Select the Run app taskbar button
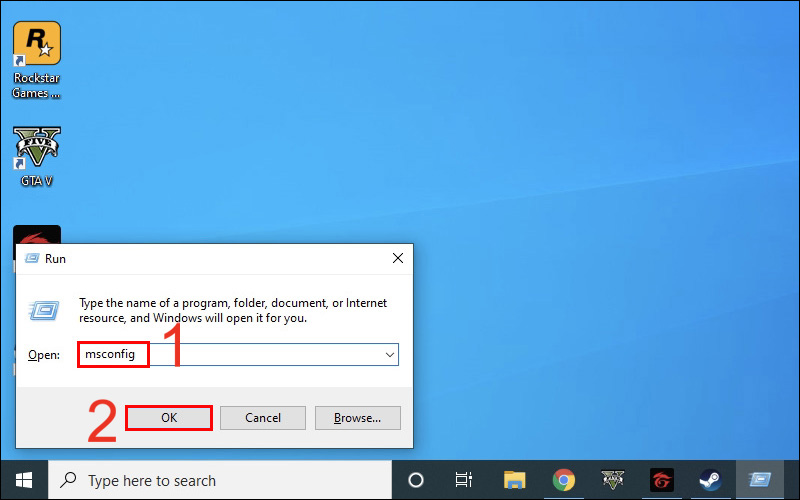Viewport: 800px width, 500px height. point(760,480)
